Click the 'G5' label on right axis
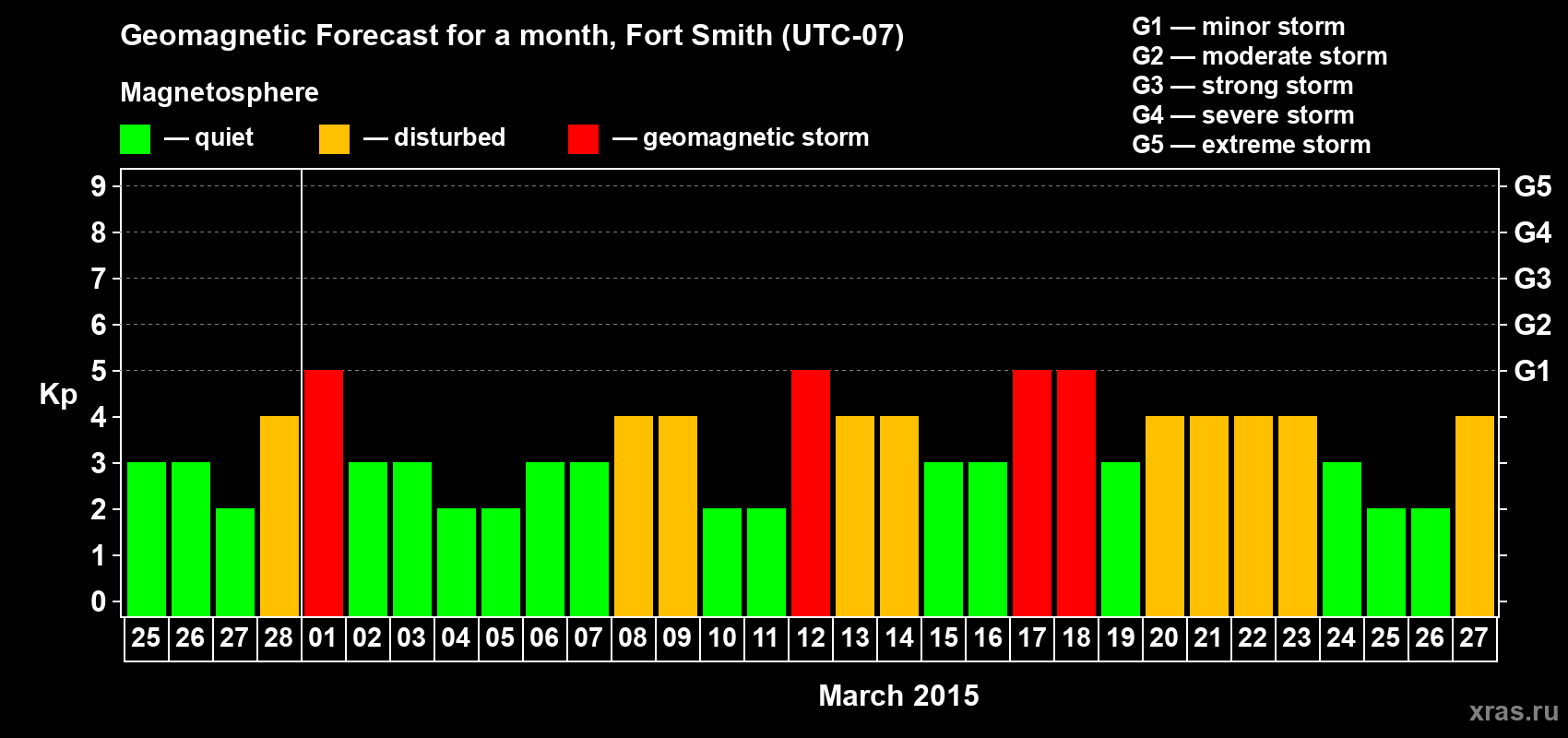Viewport: 1568px width, 738px height. pos(1533,186)
